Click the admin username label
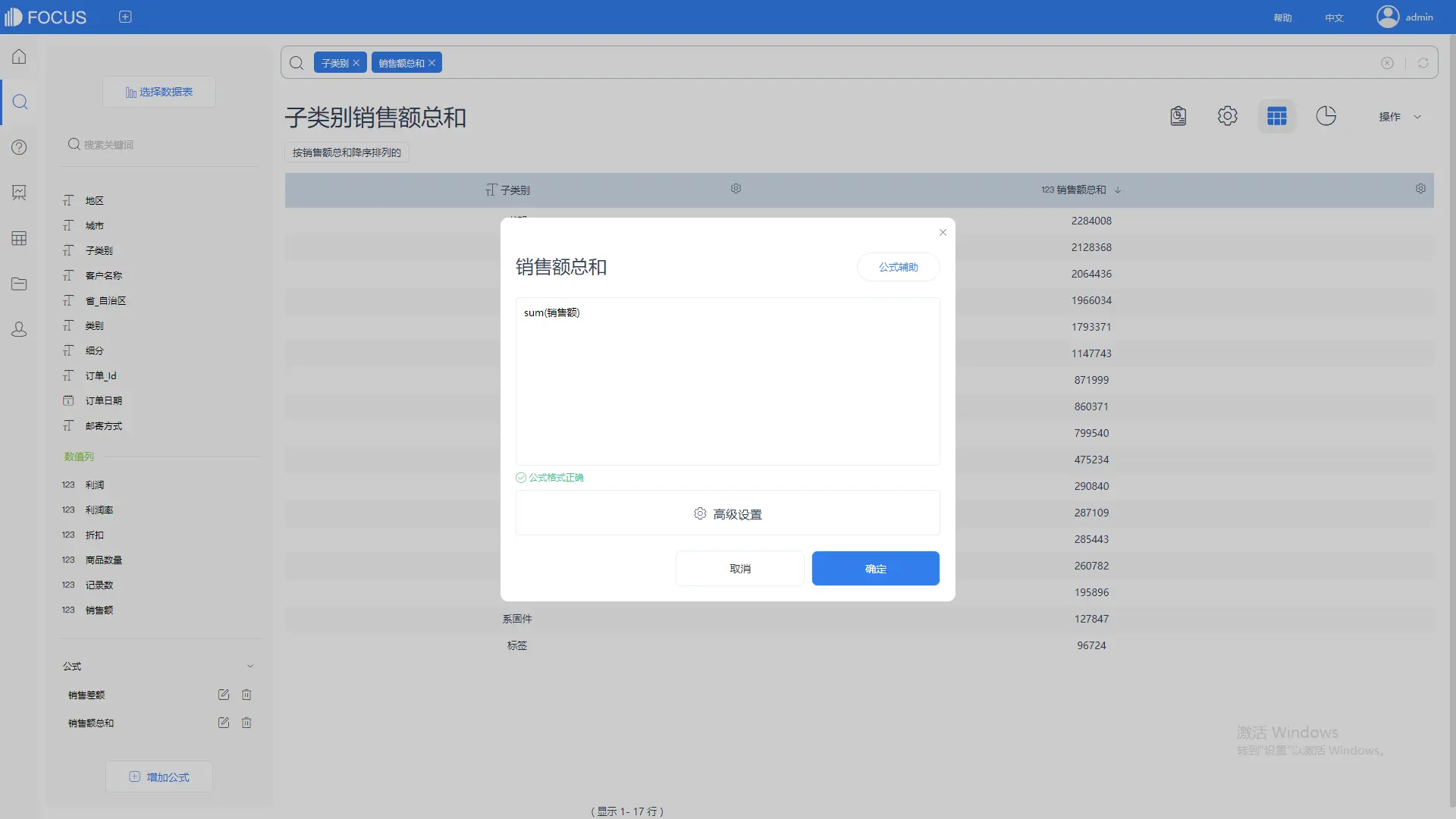 [x=1419, y=17]
